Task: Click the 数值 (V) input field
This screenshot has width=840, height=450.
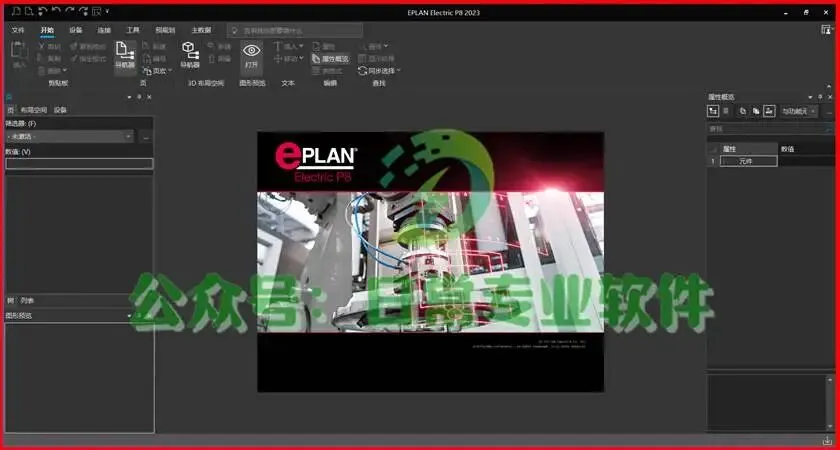Action: pyautogui.click(x=79, y=164)
